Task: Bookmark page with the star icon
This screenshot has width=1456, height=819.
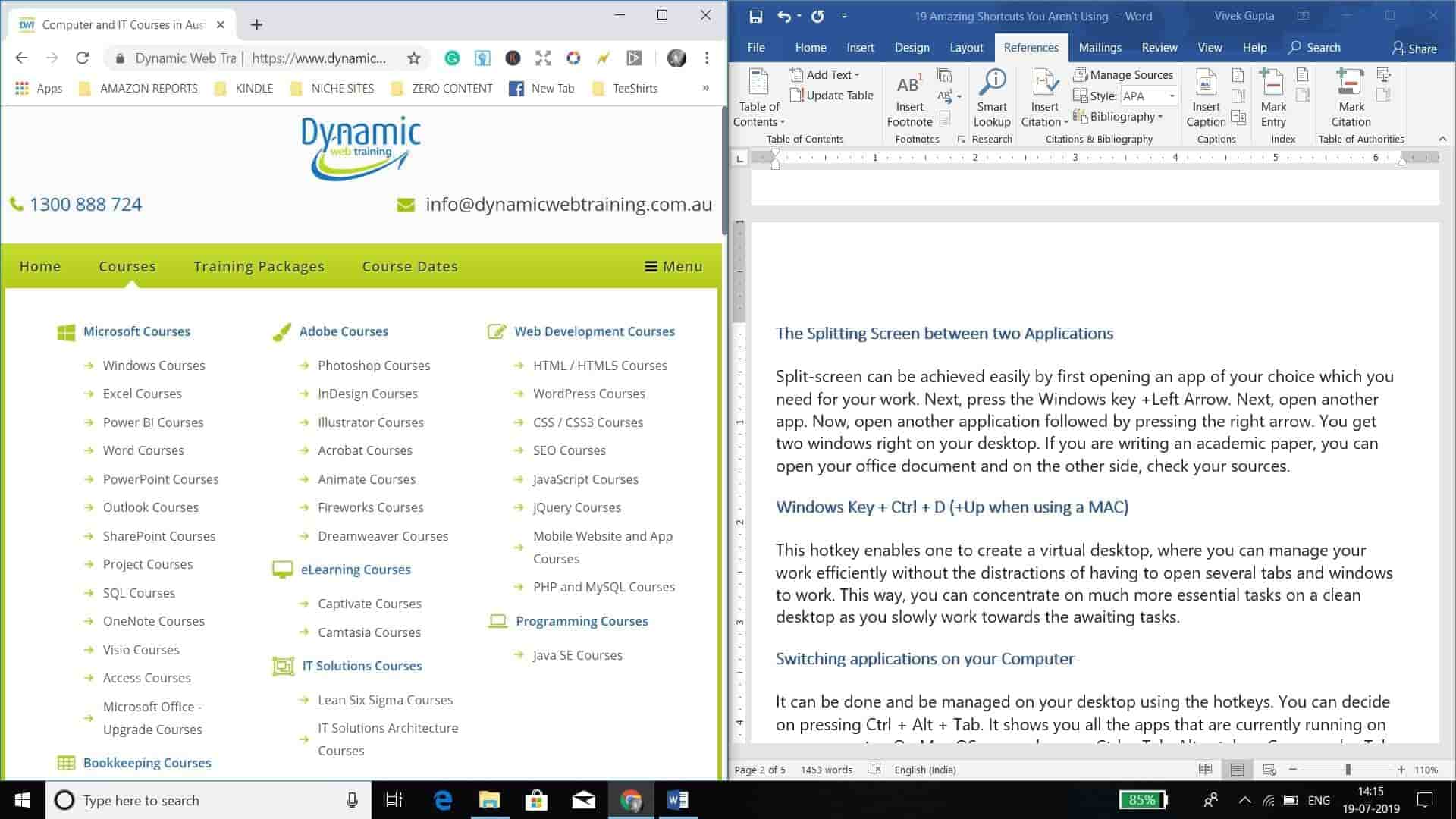Action: point(413,58)
